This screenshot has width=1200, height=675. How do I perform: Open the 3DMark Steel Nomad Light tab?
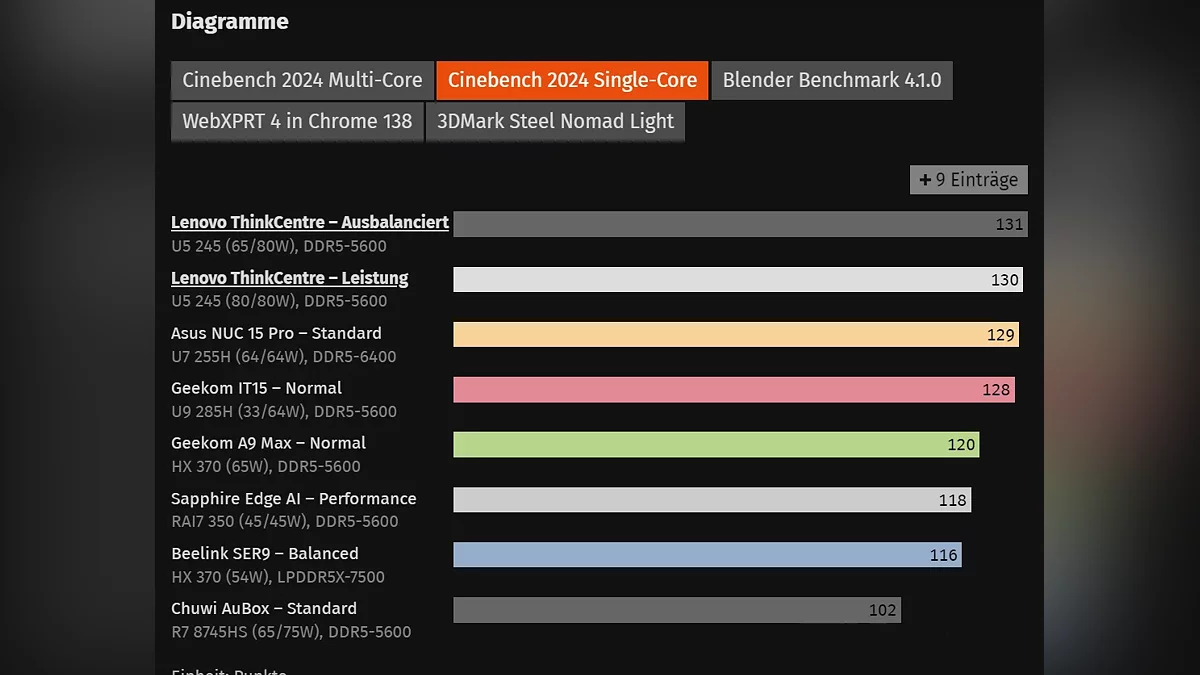[x=555, y=122]
